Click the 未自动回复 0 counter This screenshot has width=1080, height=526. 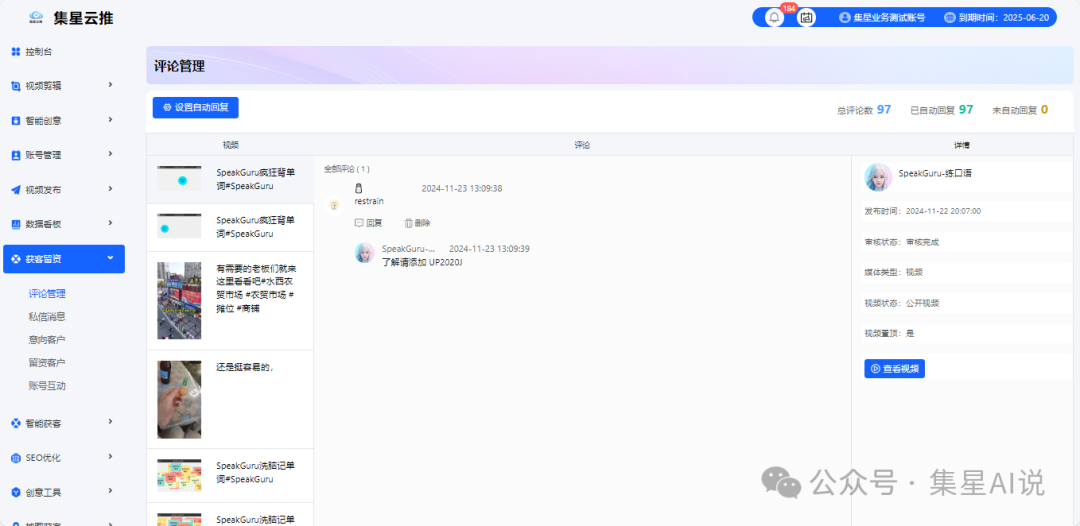(x=1020, y=109)
